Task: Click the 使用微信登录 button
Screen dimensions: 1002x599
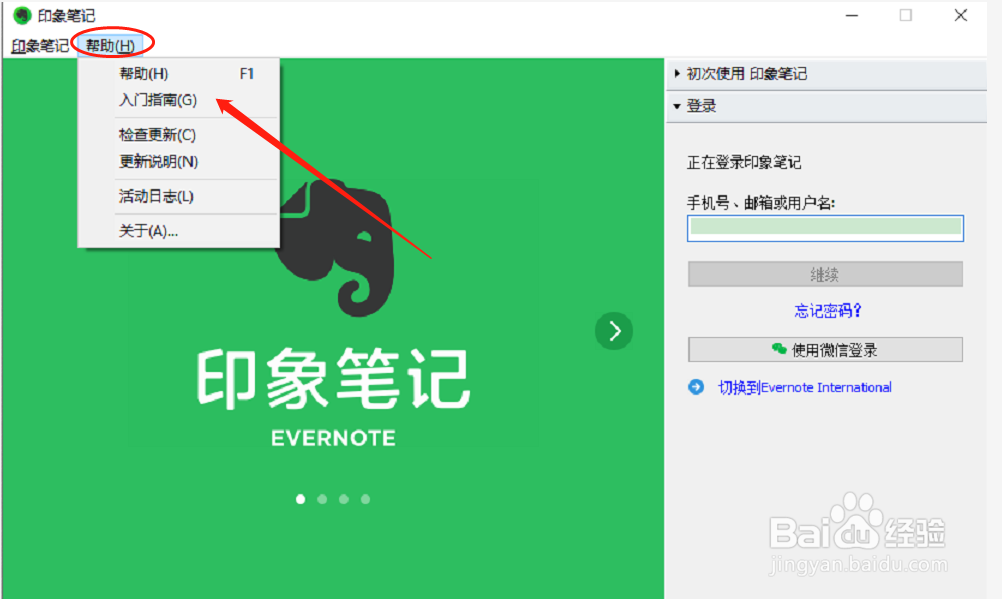Action: 825,350
